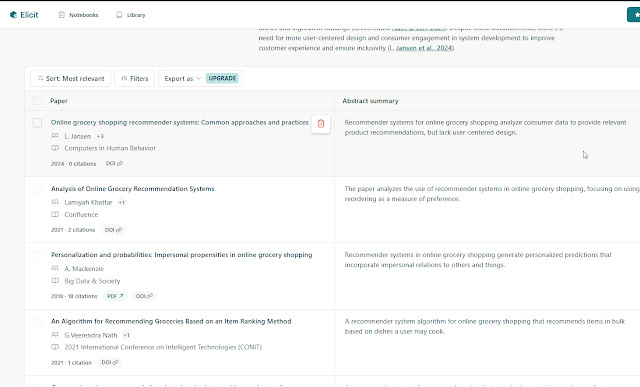Click the Abstract summary column header
Viewport: 640px width, 387px height.
370,101
